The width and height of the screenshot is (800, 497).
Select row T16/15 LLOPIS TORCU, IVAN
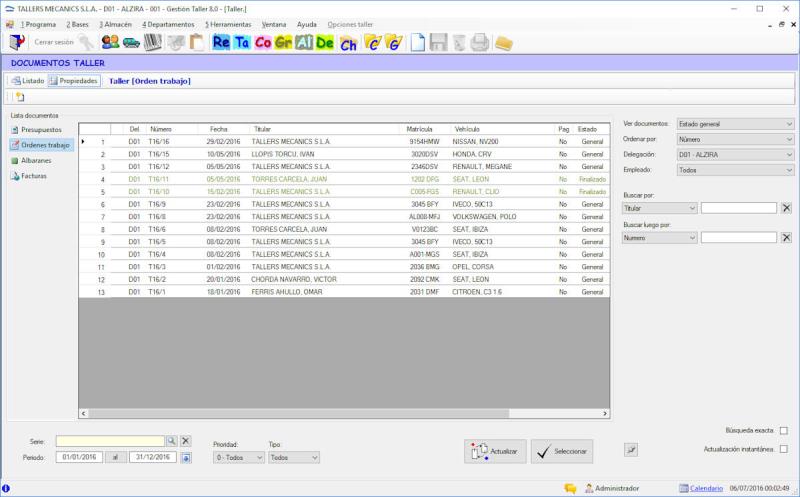[x=344, y=154]
